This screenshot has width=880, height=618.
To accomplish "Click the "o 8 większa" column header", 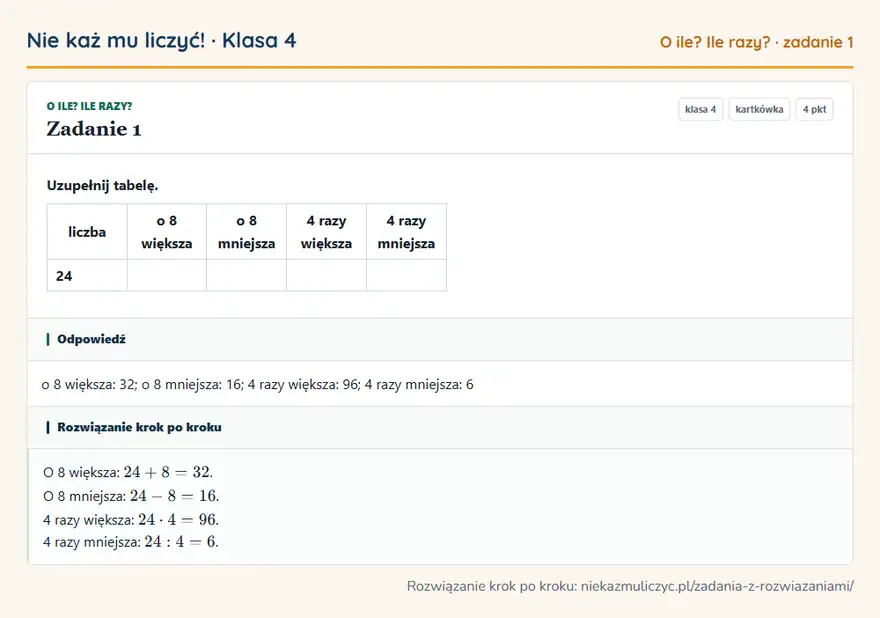I will coord(167,232).
